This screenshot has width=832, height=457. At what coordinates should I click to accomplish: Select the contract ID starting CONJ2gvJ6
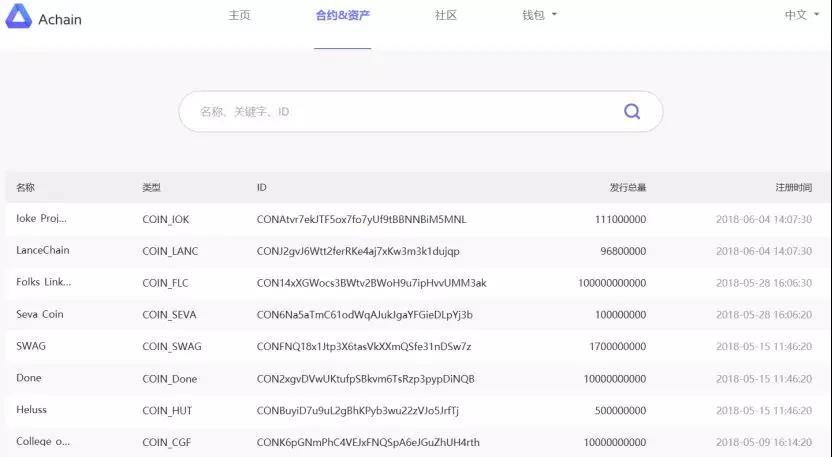pos(358,251)
